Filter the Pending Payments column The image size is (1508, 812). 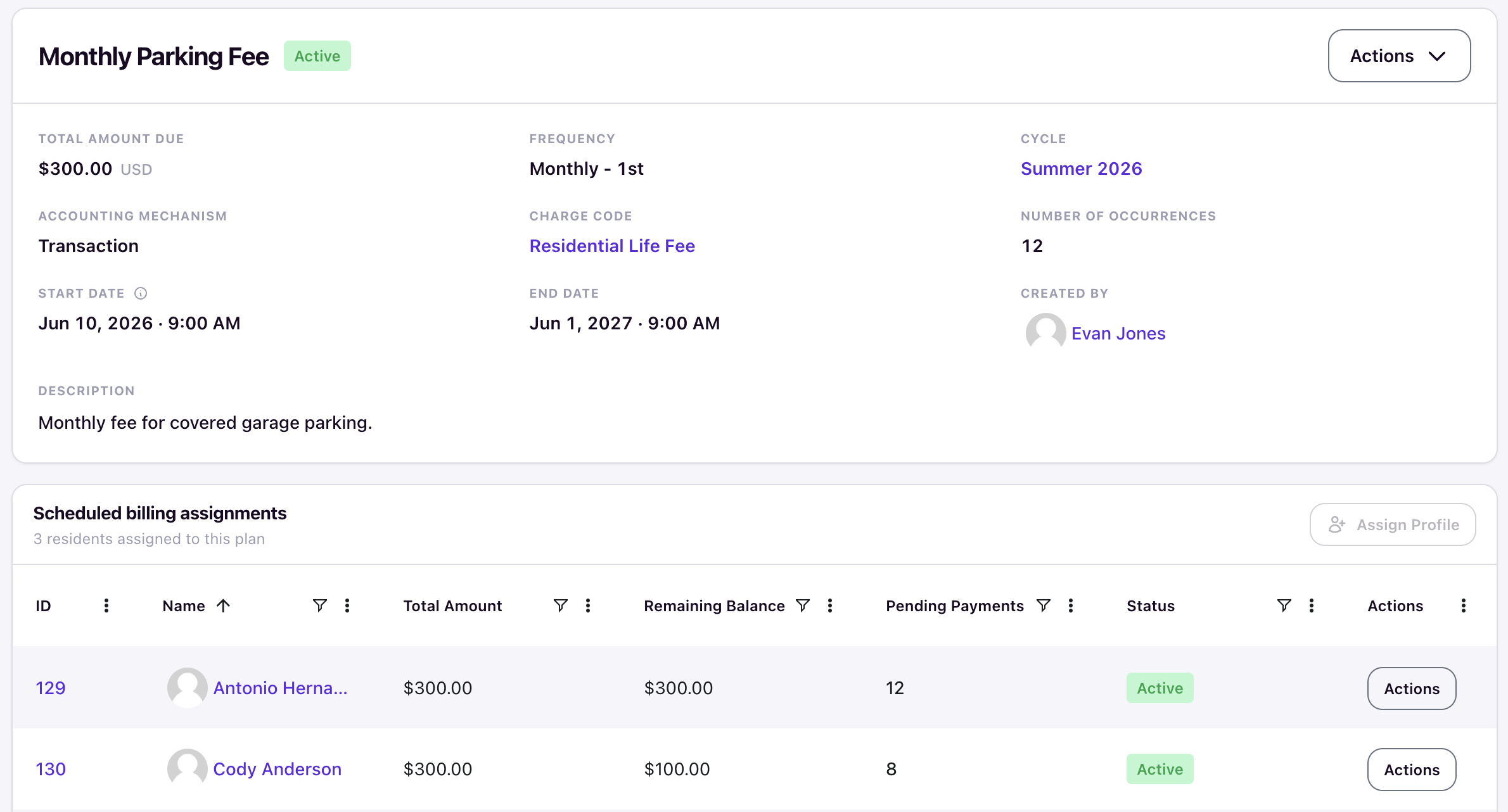point(1044,606)
